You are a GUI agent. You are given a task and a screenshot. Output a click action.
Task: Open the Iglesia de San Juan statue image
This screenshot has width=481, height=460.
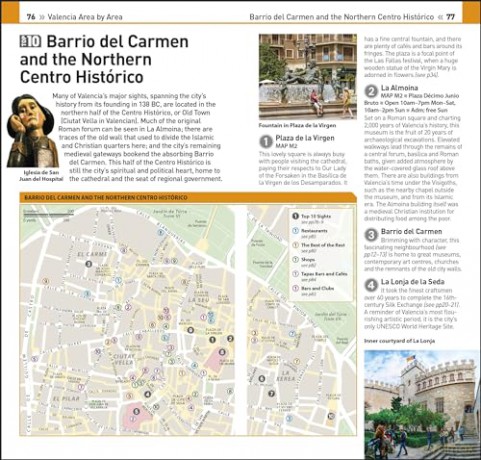[32, 131]
